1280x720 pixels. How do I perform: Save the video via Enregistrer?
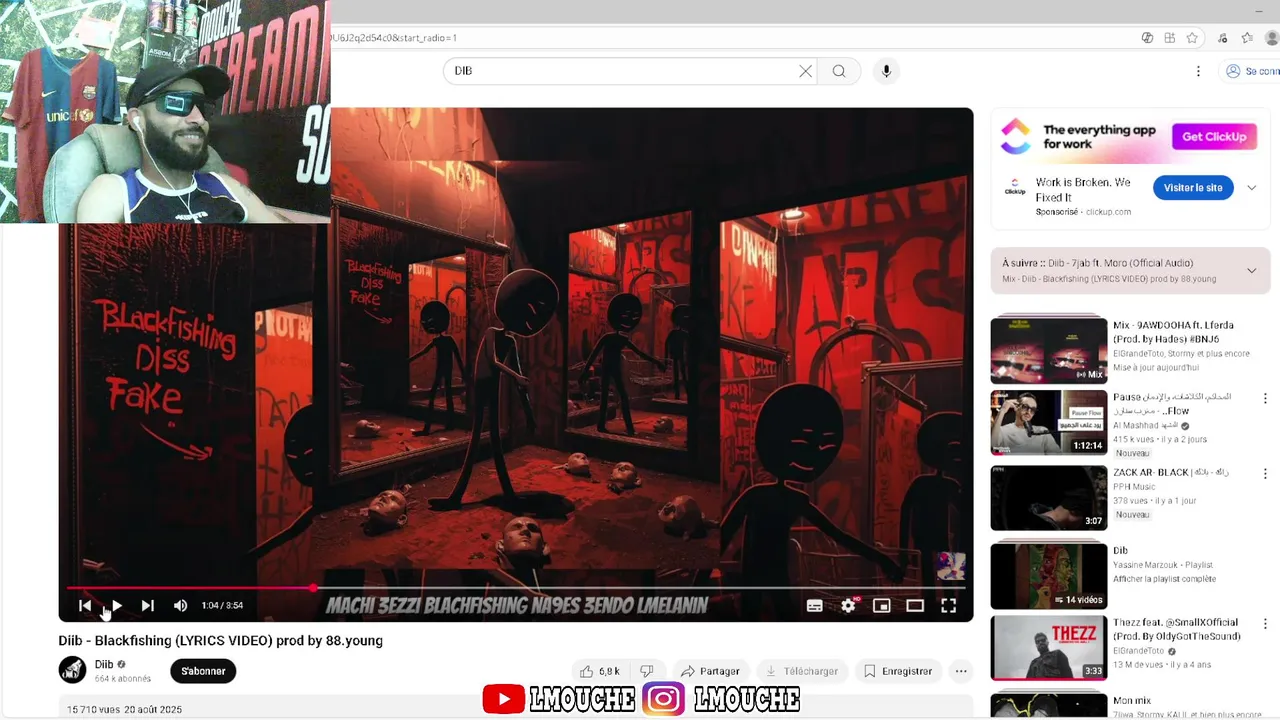tap(898, 671)
